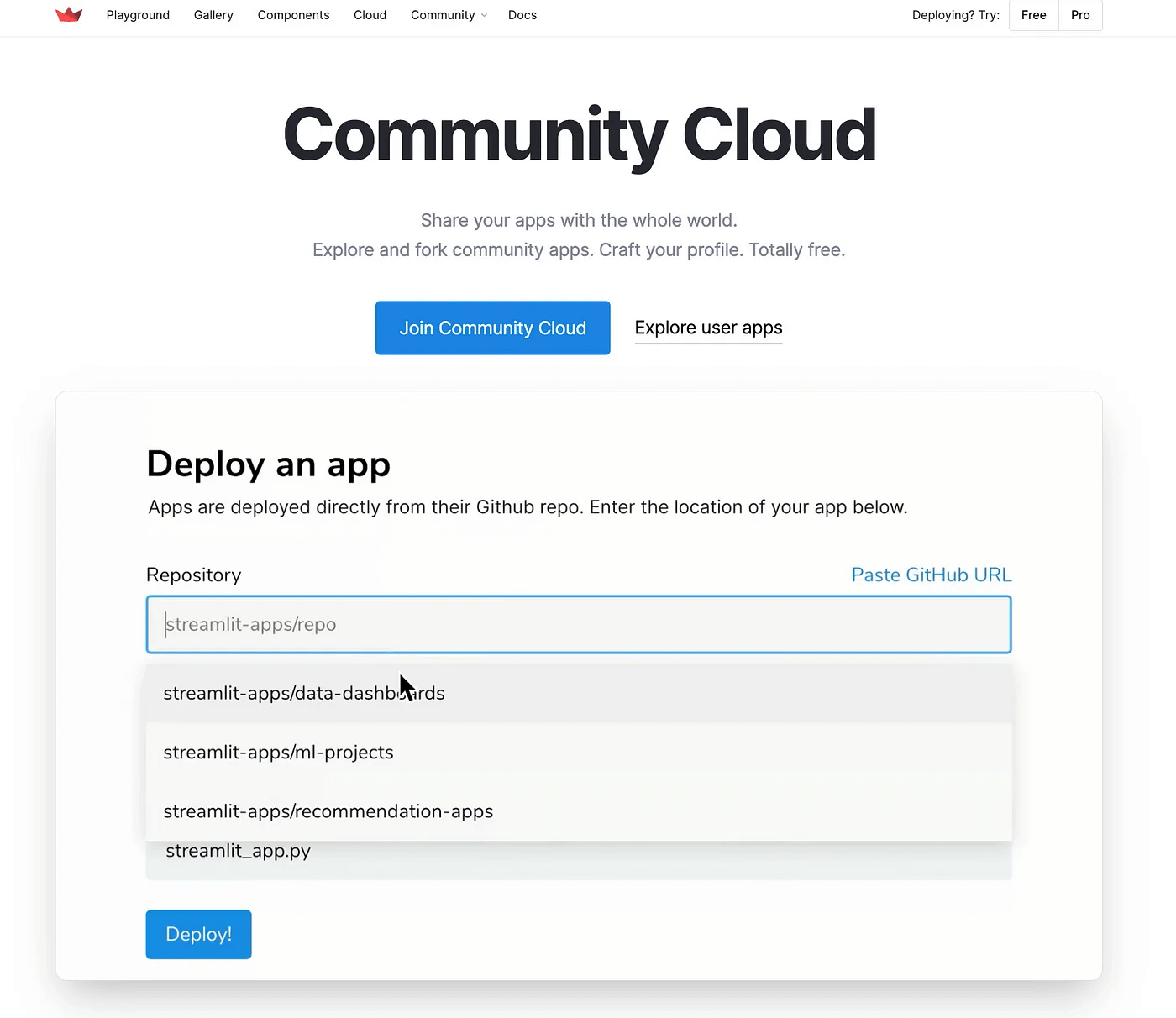The width and height of the screenshot is (1176, 1018).
Task: Click the Repository field label
Action: 194,575
